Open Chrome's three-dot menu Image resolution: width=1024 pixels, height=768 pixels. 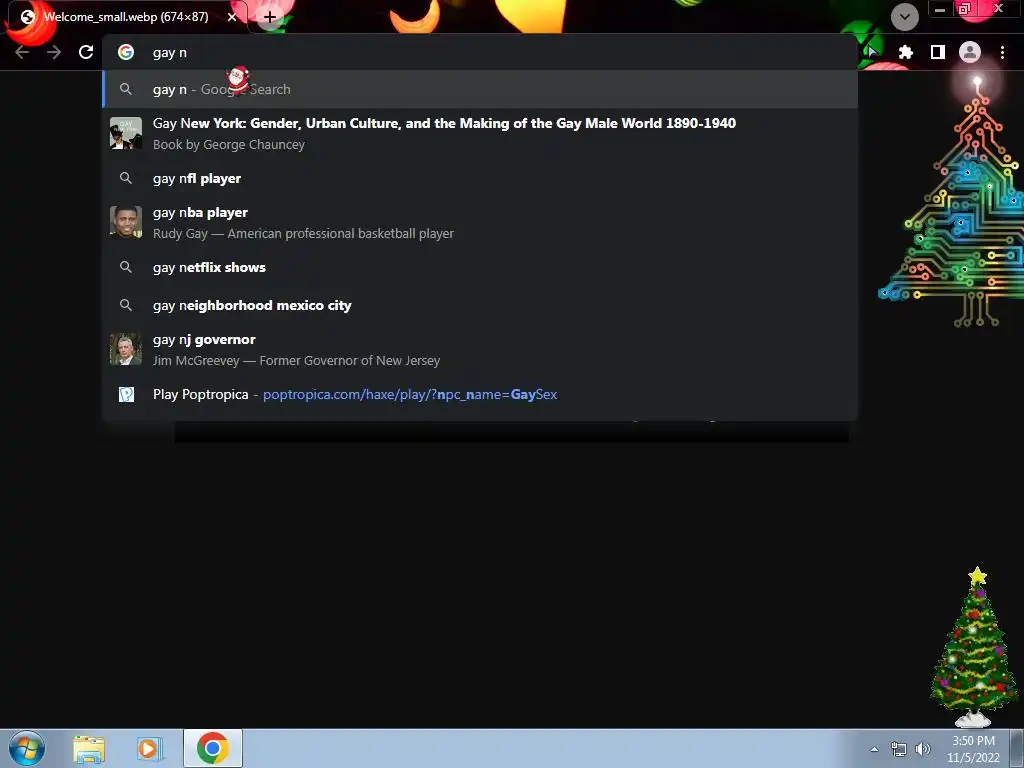[x=1002, y=52]
